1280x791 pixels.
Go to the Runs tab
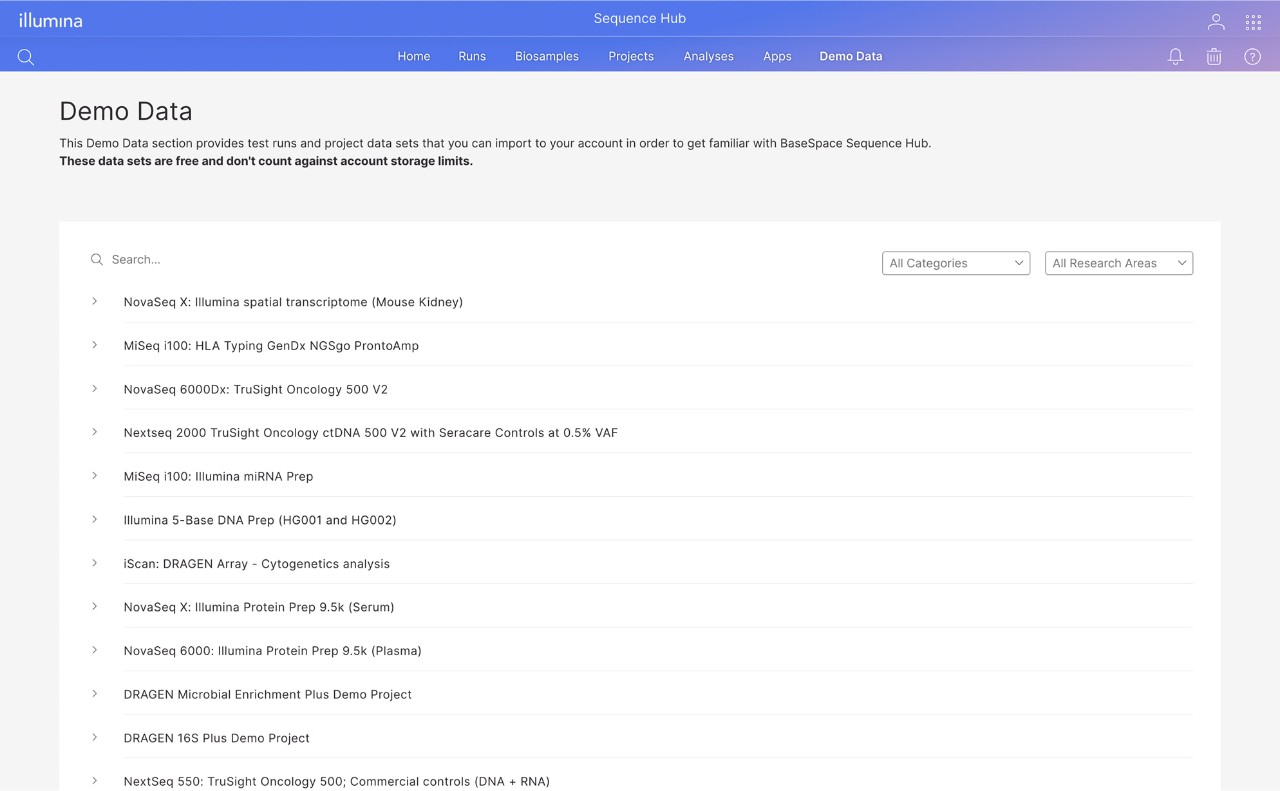[472, 57]
